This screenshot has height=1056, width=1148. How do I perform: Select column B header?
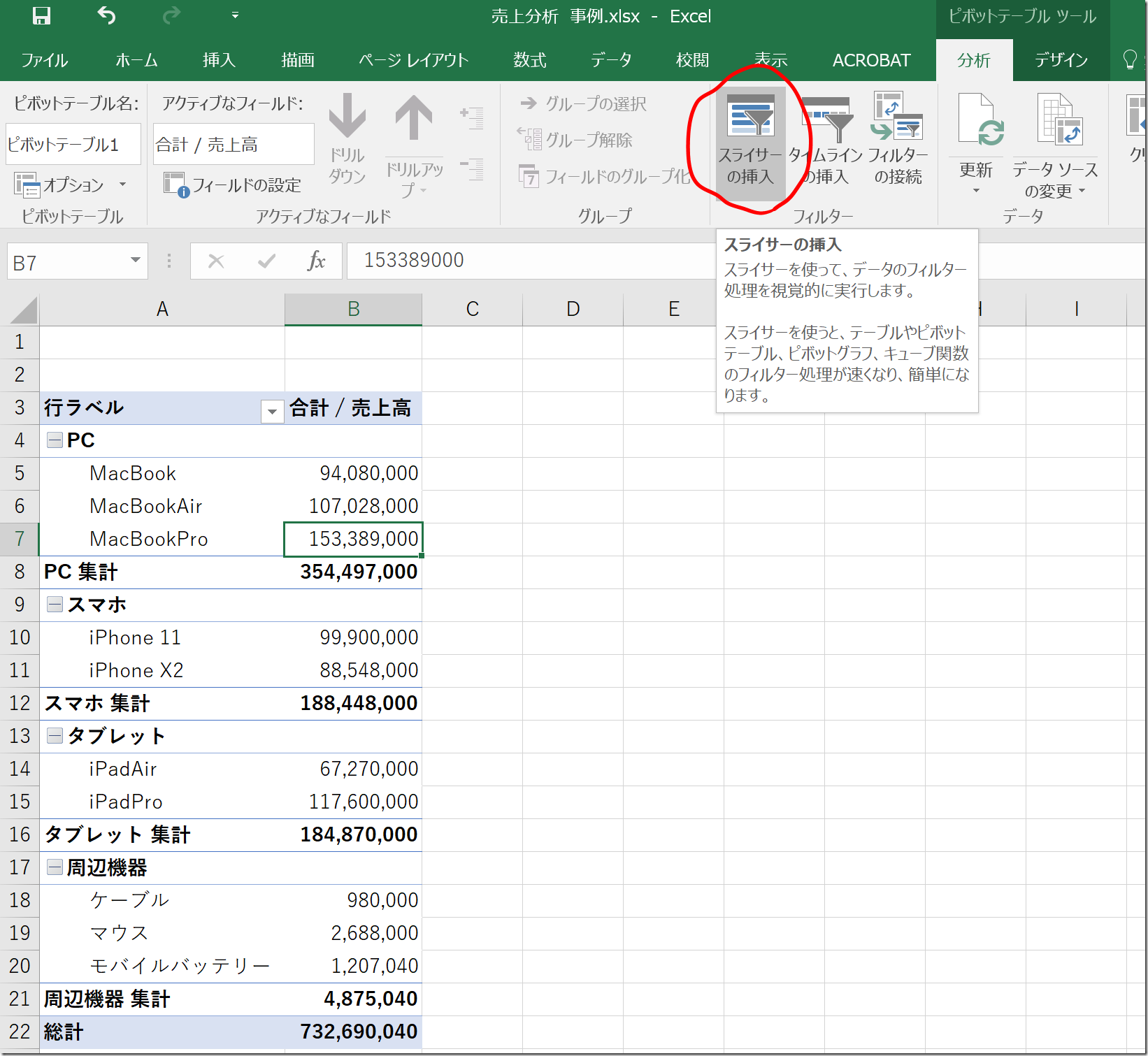tap(353, 309)
